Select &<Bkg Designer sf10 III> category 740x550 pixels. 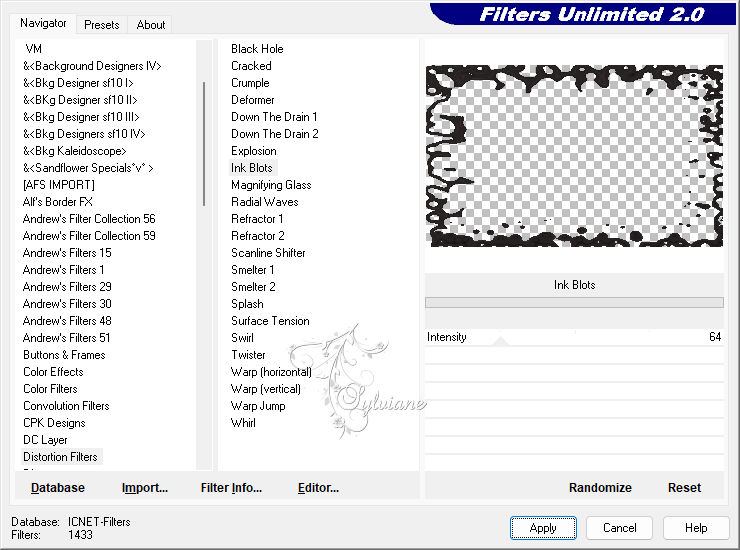pos(81,117)
